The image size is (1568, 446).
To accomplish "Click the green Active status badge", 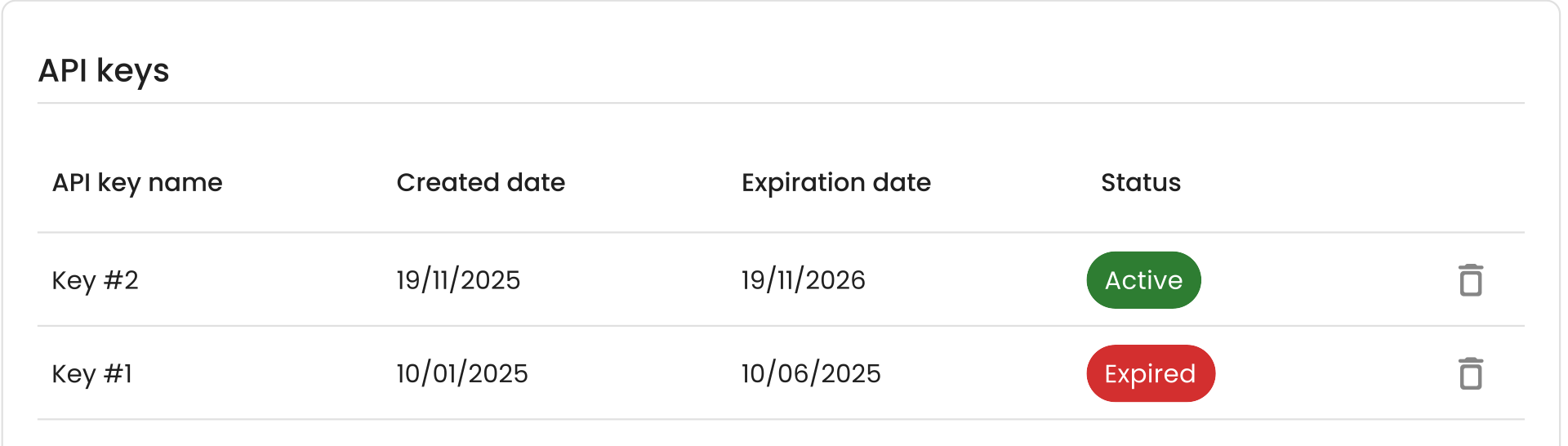I will coord(1143,280).
